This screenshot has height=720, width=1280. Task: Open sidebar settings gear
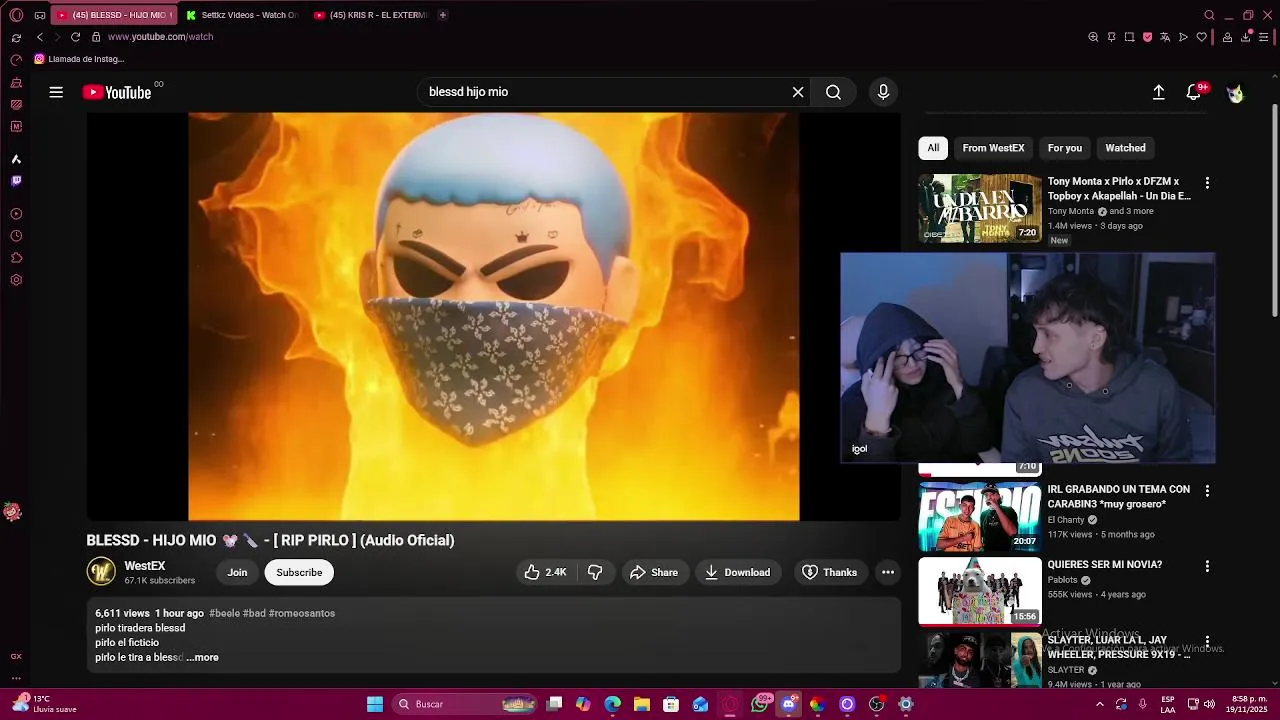[x=16, y=280]
